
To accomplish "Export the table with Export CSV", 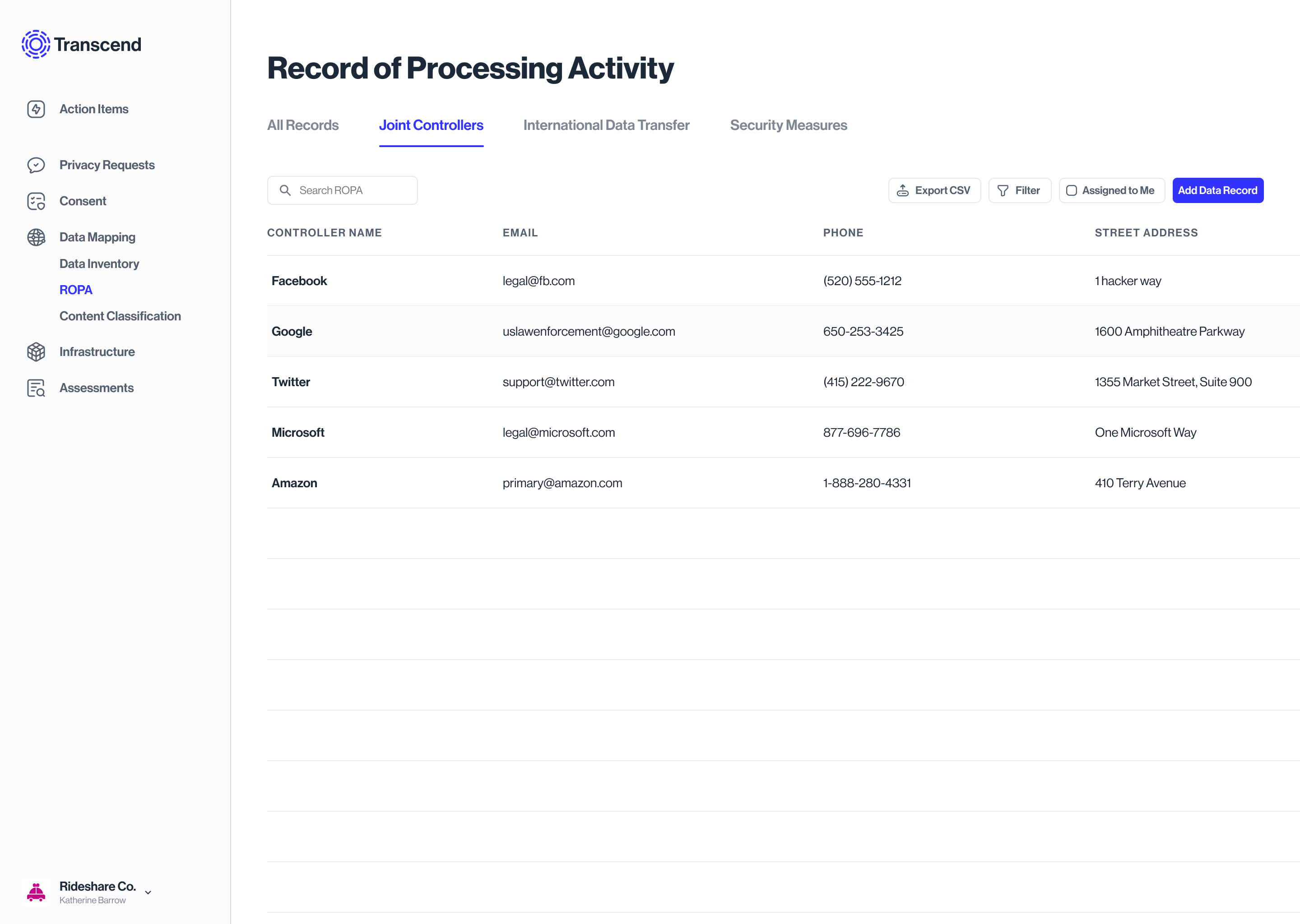I will point(934,190).
